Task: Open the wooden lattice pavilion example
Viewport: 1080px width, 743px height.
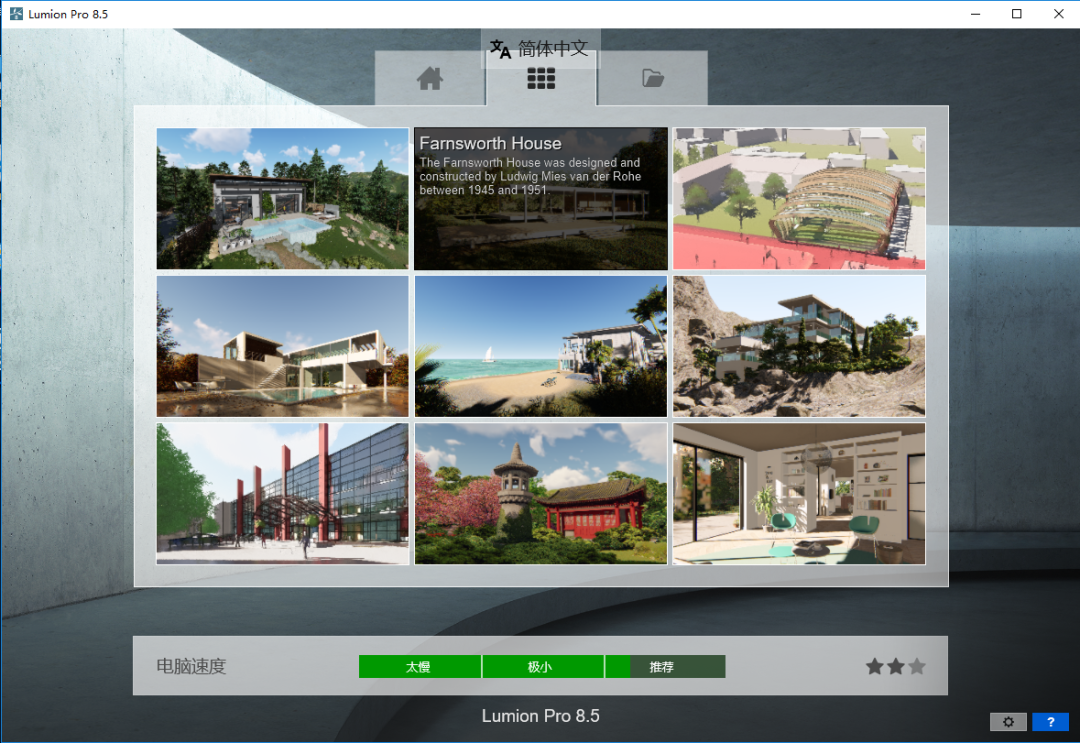Action: point(799,198)
